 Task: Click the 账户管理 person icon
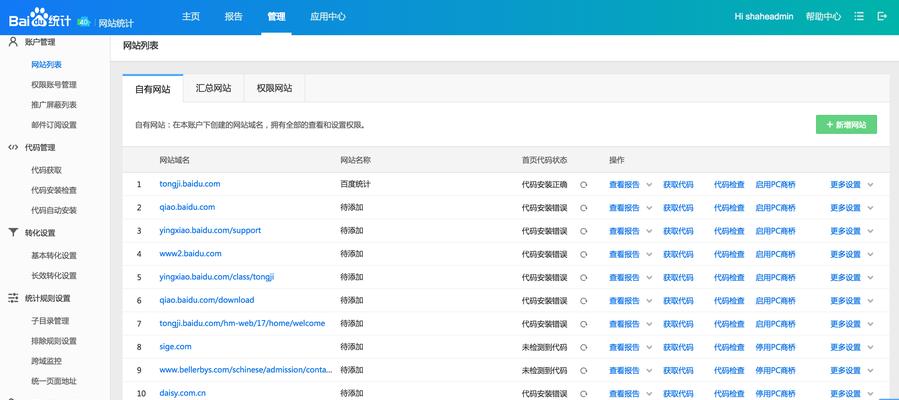[x=13, y=42]
